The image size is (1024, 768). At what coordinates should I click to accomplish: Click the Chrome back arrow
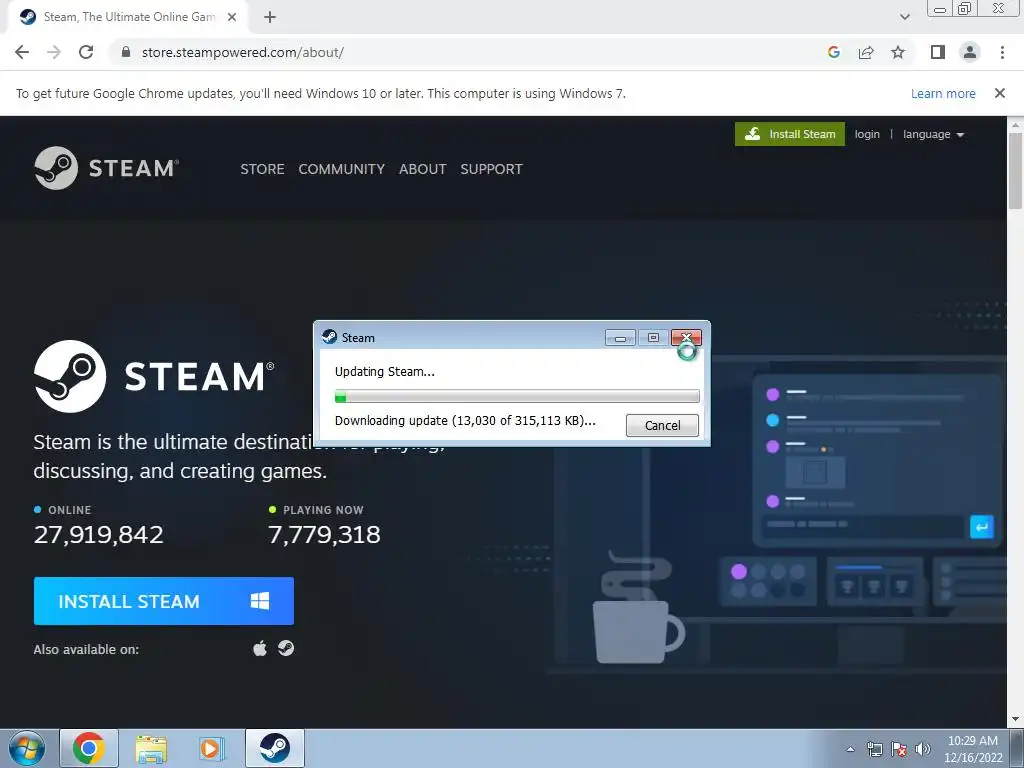(22, 52)
